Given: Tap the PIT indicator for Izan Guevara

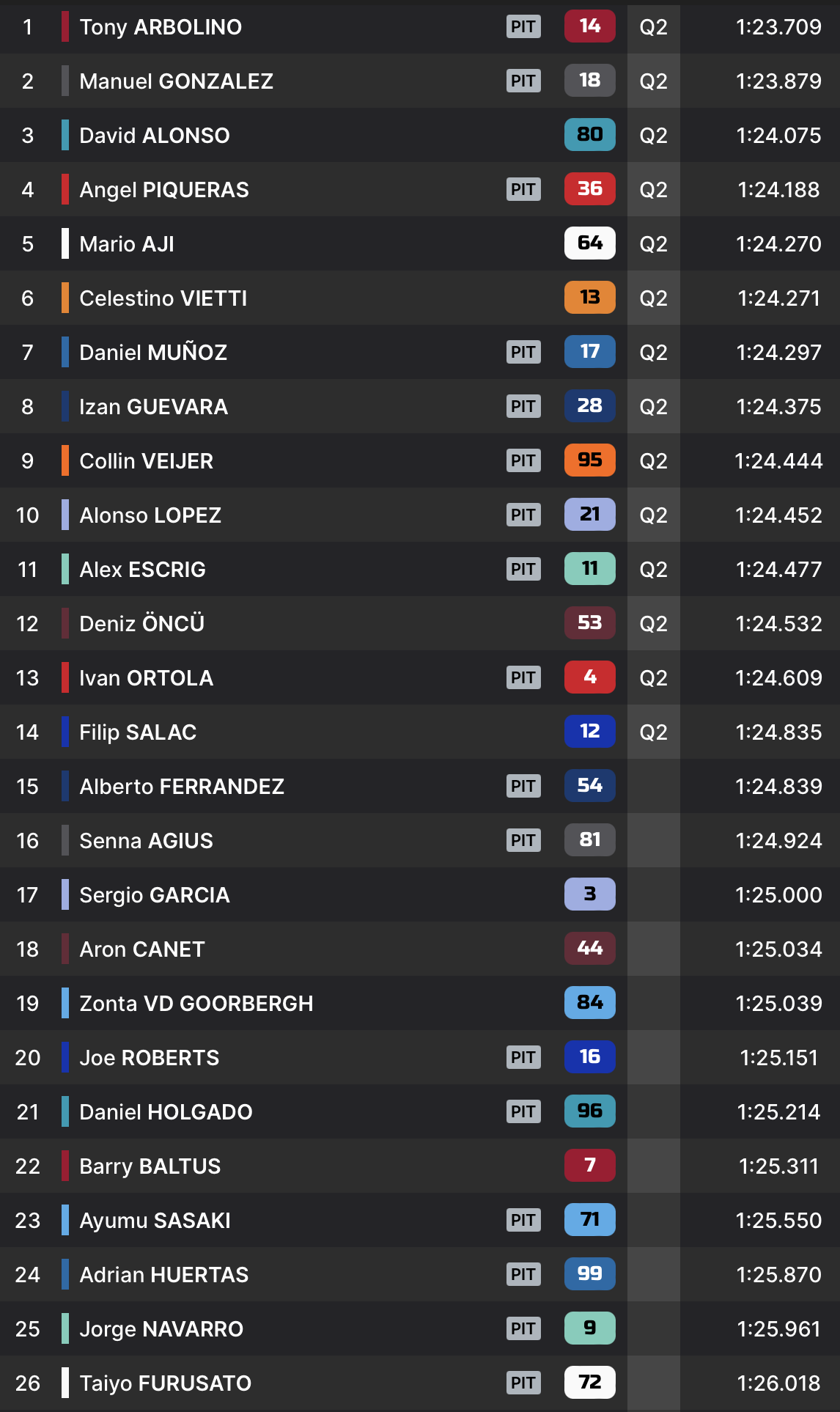Looking at the screenshot, I should (x=523, y=406).
